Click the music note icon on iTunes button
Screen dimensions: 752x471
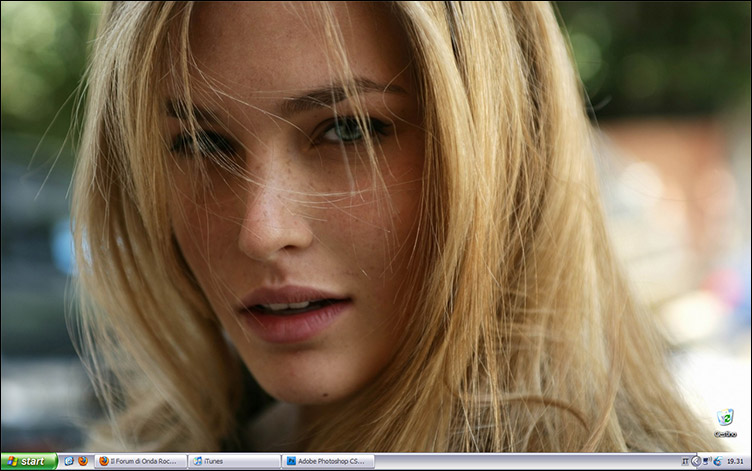click(198, 461)
